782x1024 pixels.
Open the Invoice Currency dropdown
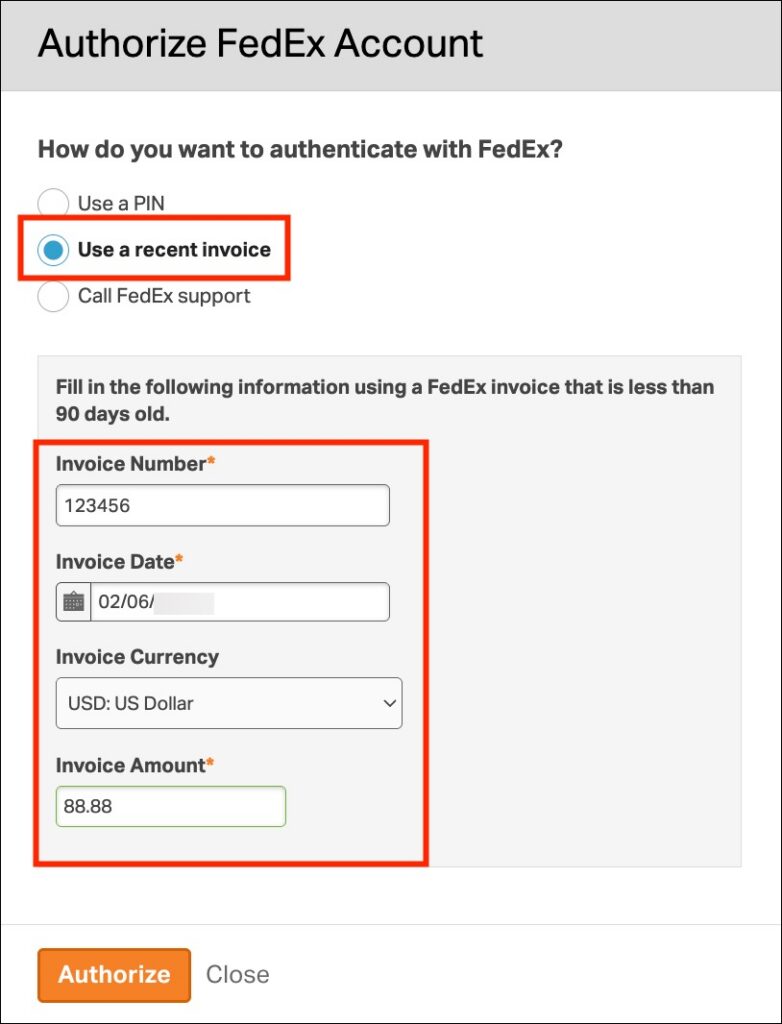[x=229, y=703]
